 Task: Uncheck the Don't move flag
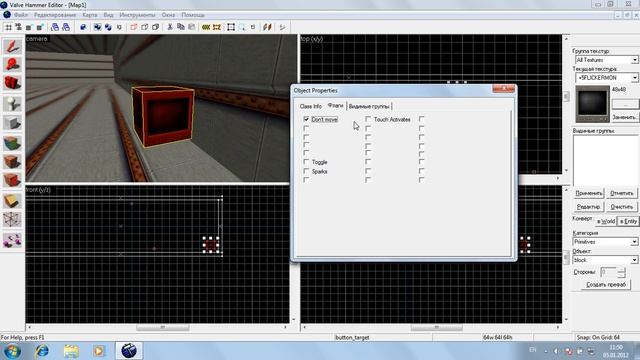307,119
